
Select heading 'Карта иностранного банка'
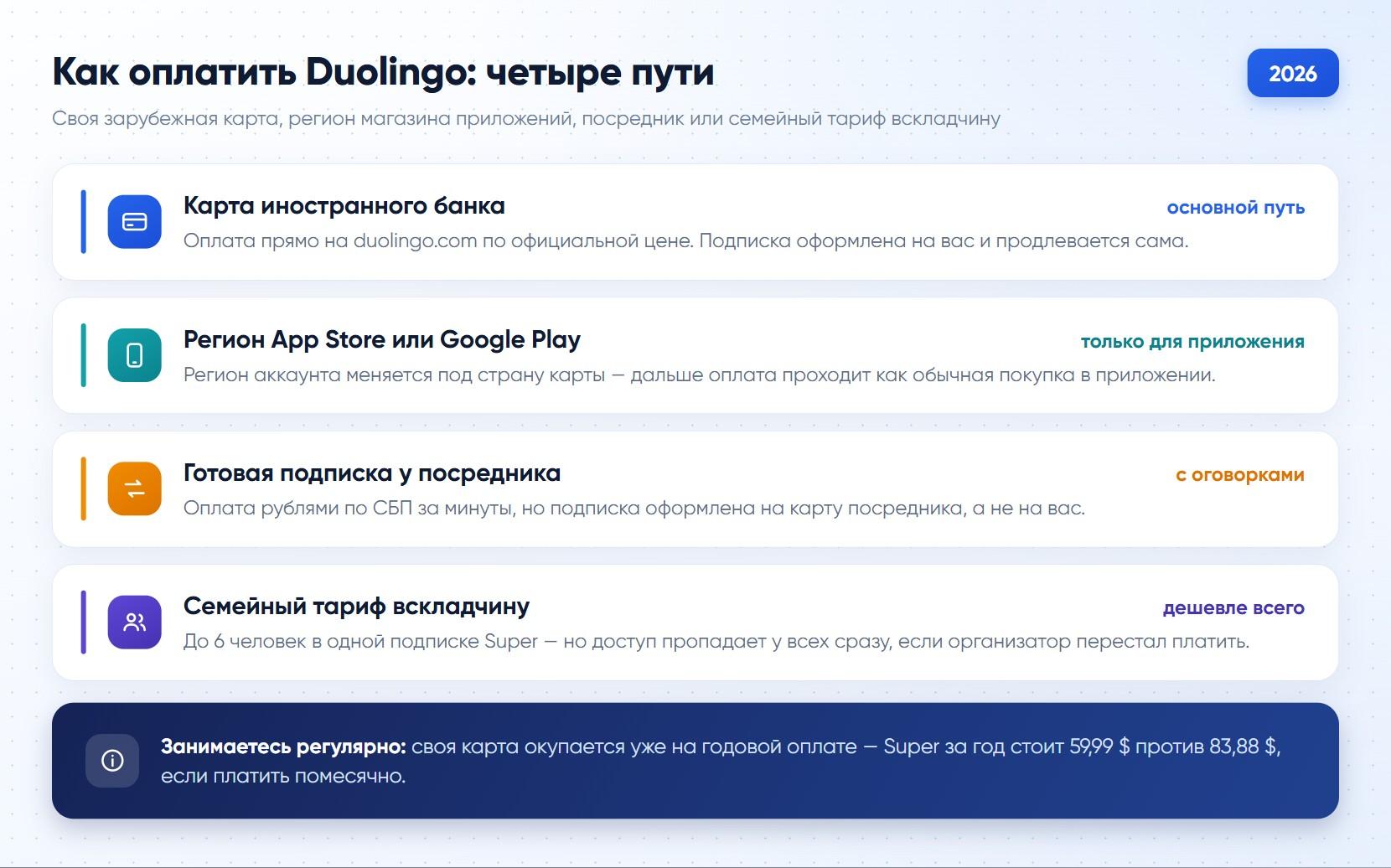click(x=344, y=205)
